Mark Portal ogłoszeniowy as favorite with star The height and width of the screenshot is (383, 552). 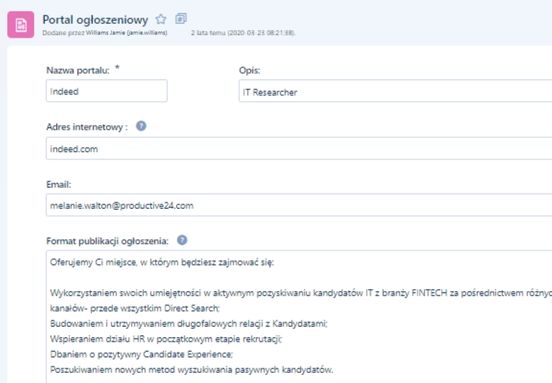161,19
